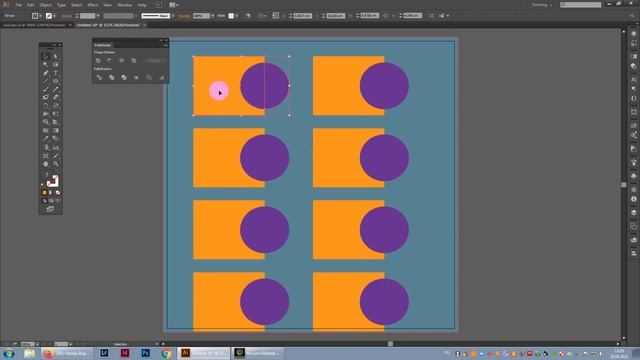Click Minus Back in Pathfinder panel
The width and height of the screenshot is (640, 360).
click(x=162, y=77)
